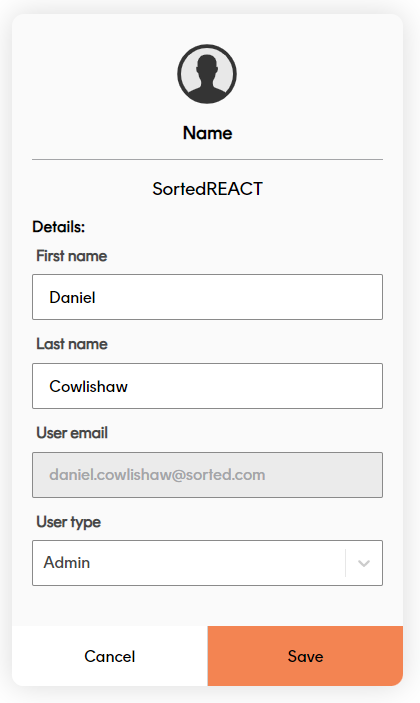Click the user avatar silhouette icon
The height and width of the screenshot is (703, 420).
[207, 74]
